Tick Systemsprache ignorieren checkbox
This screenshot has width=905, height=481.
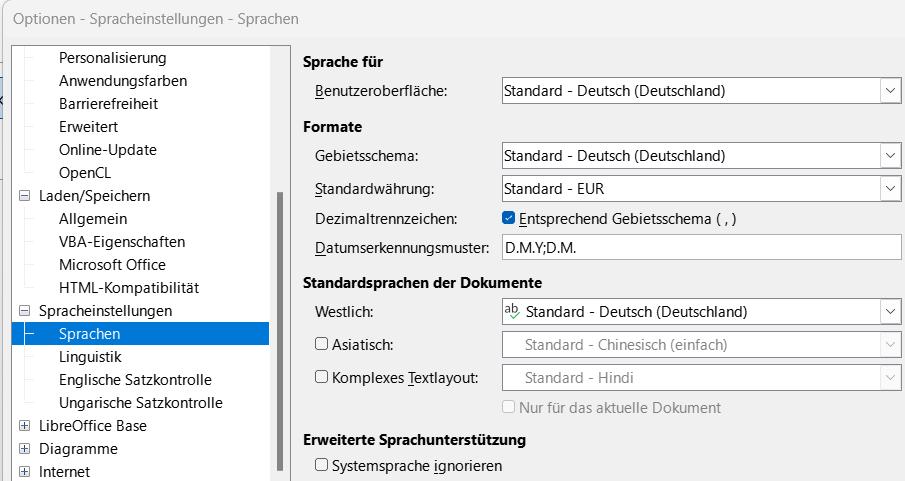(x=322, y=465)
